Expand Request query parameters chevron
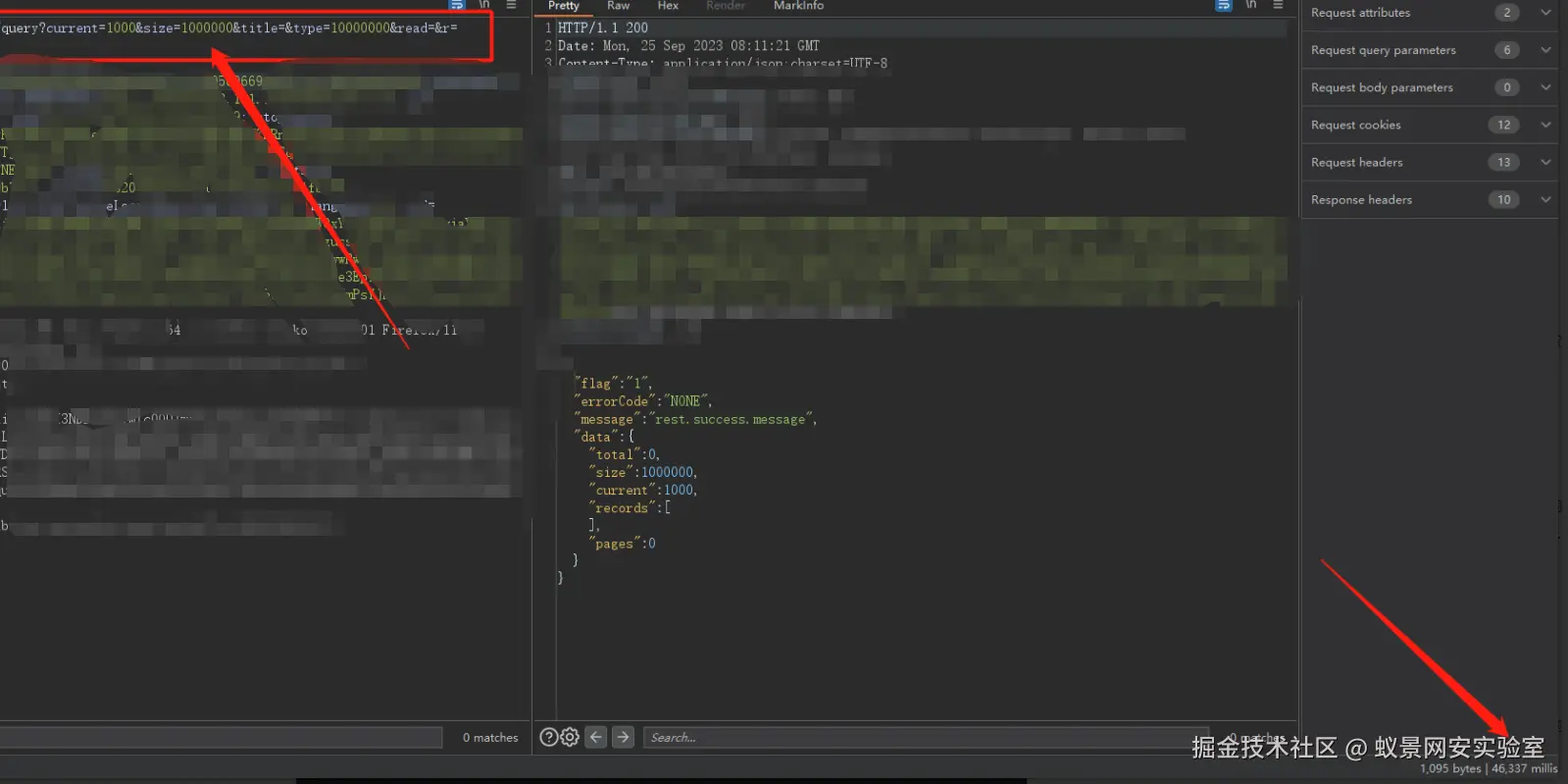 pos(1545,50)
